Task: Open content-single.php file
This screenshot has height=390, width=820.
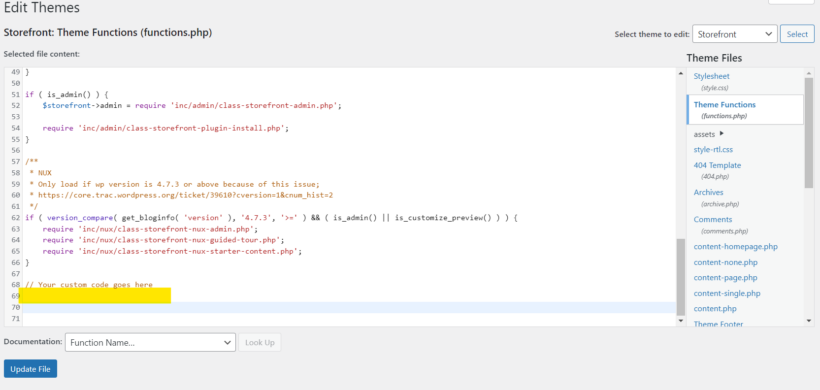Action: [727, 293]
